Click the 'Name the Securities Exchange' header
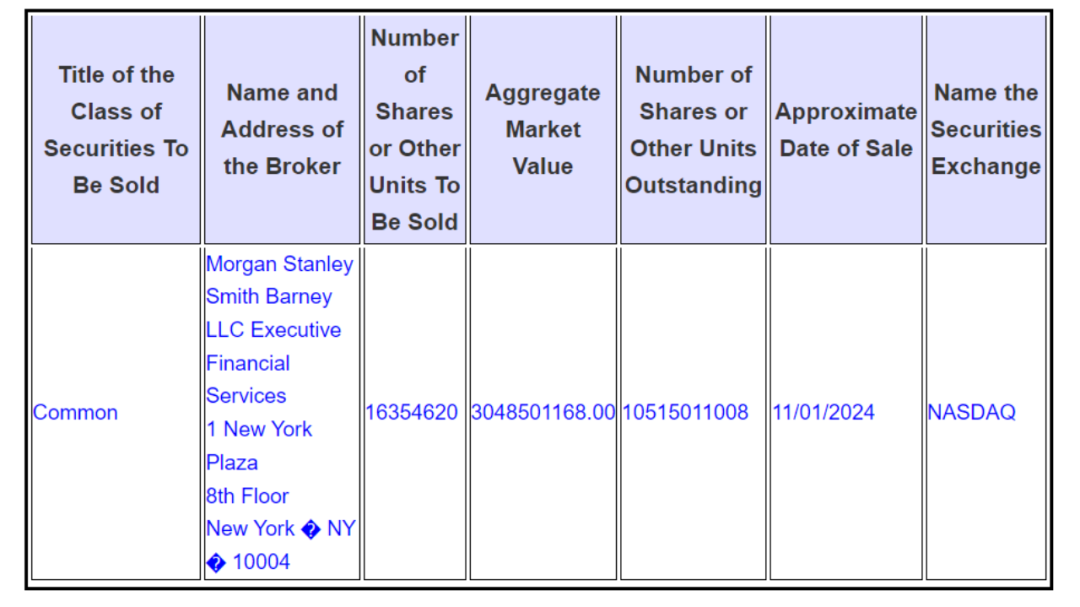Image resolution: width=1080 pixels, height=607 pixels. click(x=986, y=130)
